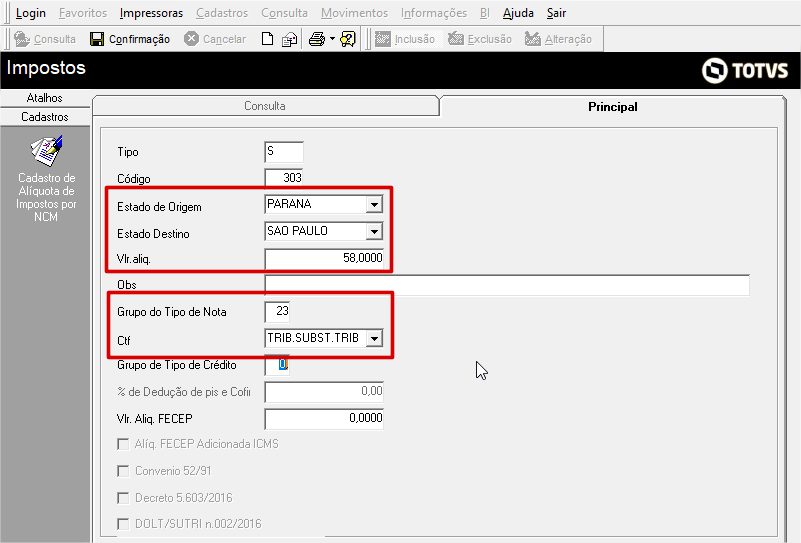Click the Código input field
This screenshot has height=543, width=801.
point(284,178)
